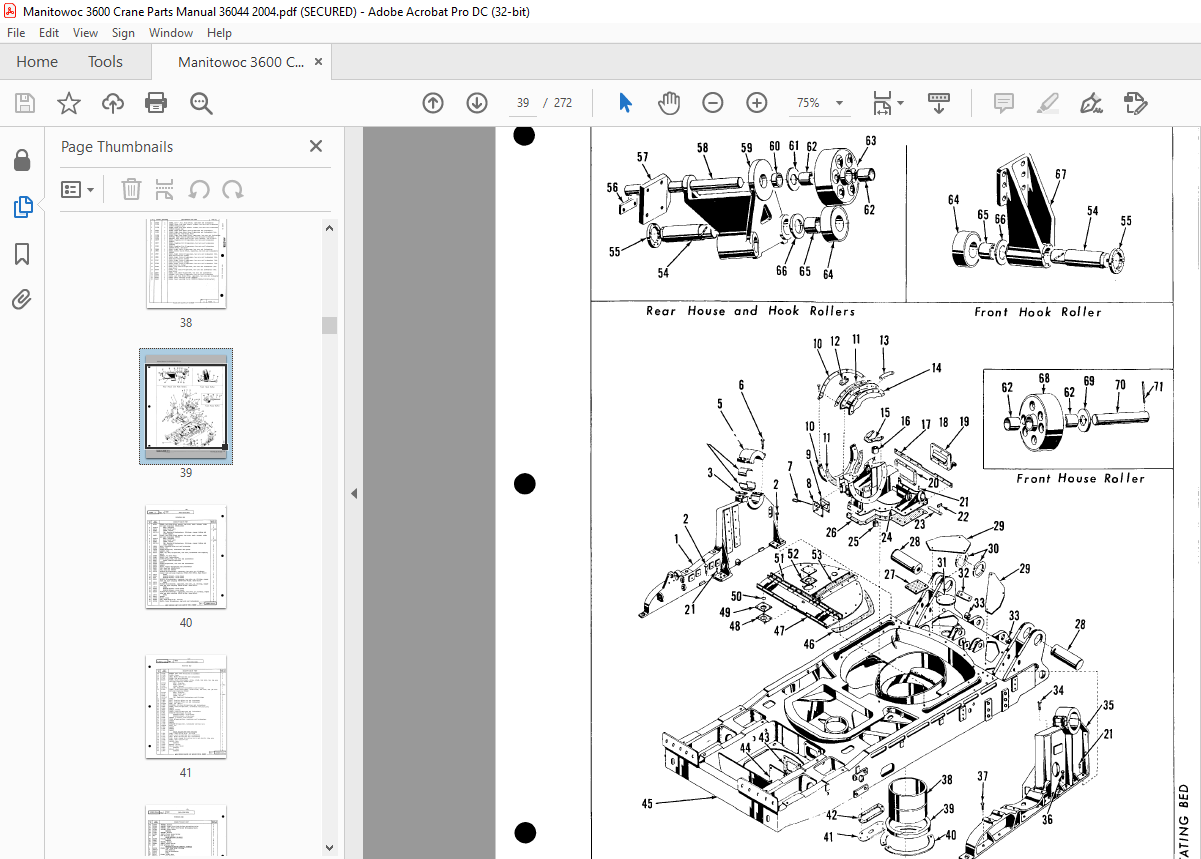The image size is (1201, 859).
Task: Select the page 41 thumbnail
Action: pyautogui.click(x=186, y=707)
